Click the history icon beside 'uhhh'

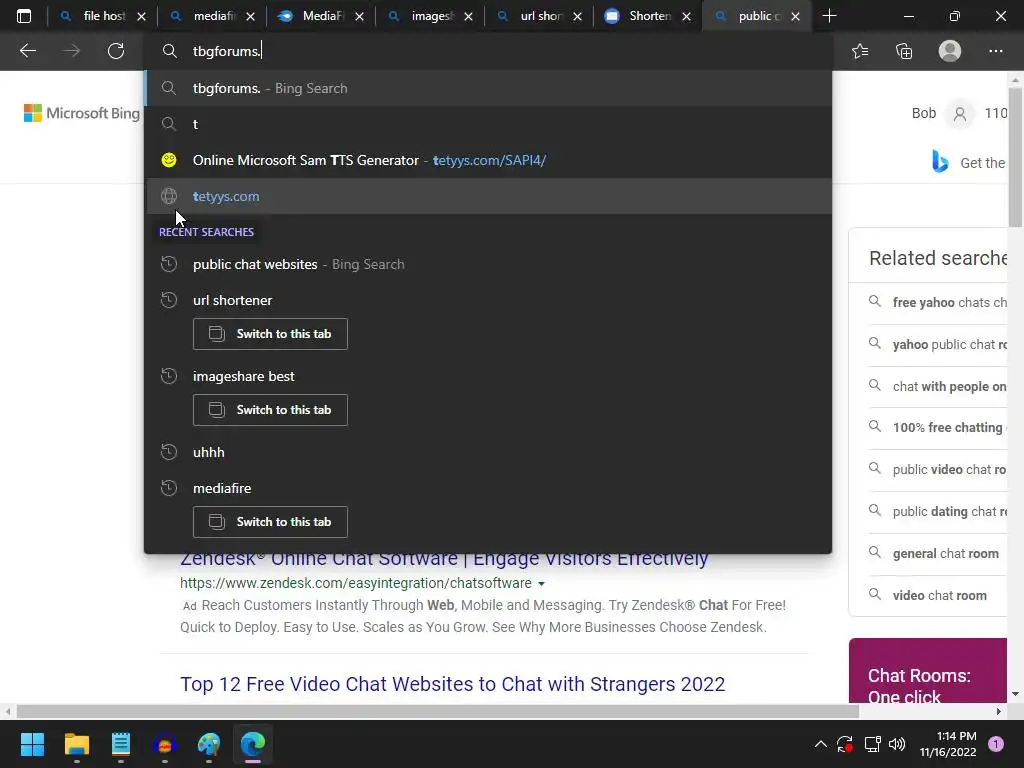(x=168, y=452)
